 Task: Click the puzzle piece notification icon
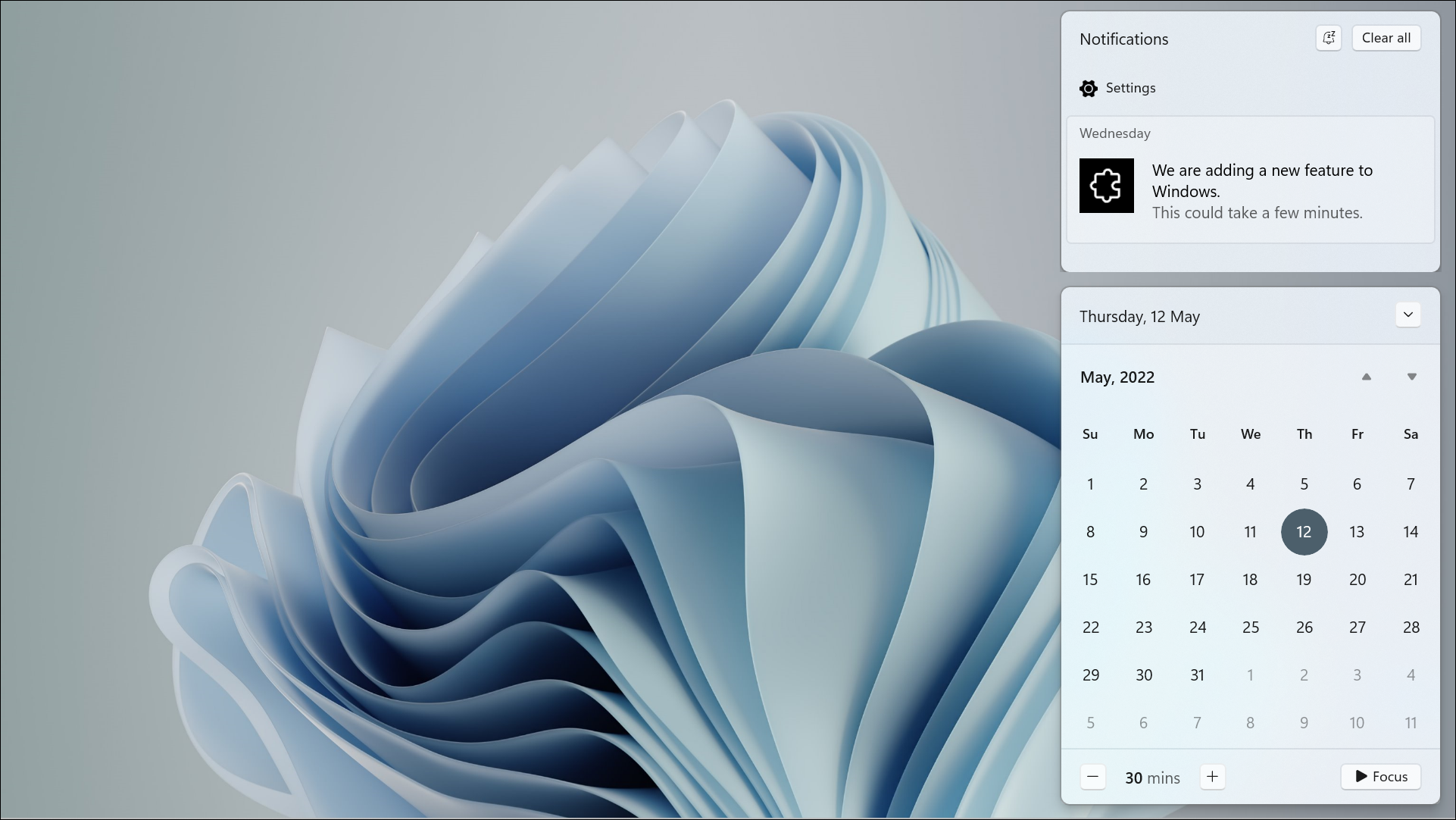click(x=1106, y=186)
